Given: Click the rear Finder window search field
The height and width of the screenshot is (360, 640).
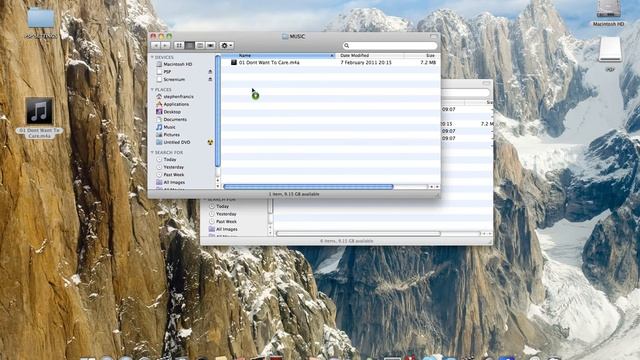Looking at the screenshot, I should tap(465, 93).
